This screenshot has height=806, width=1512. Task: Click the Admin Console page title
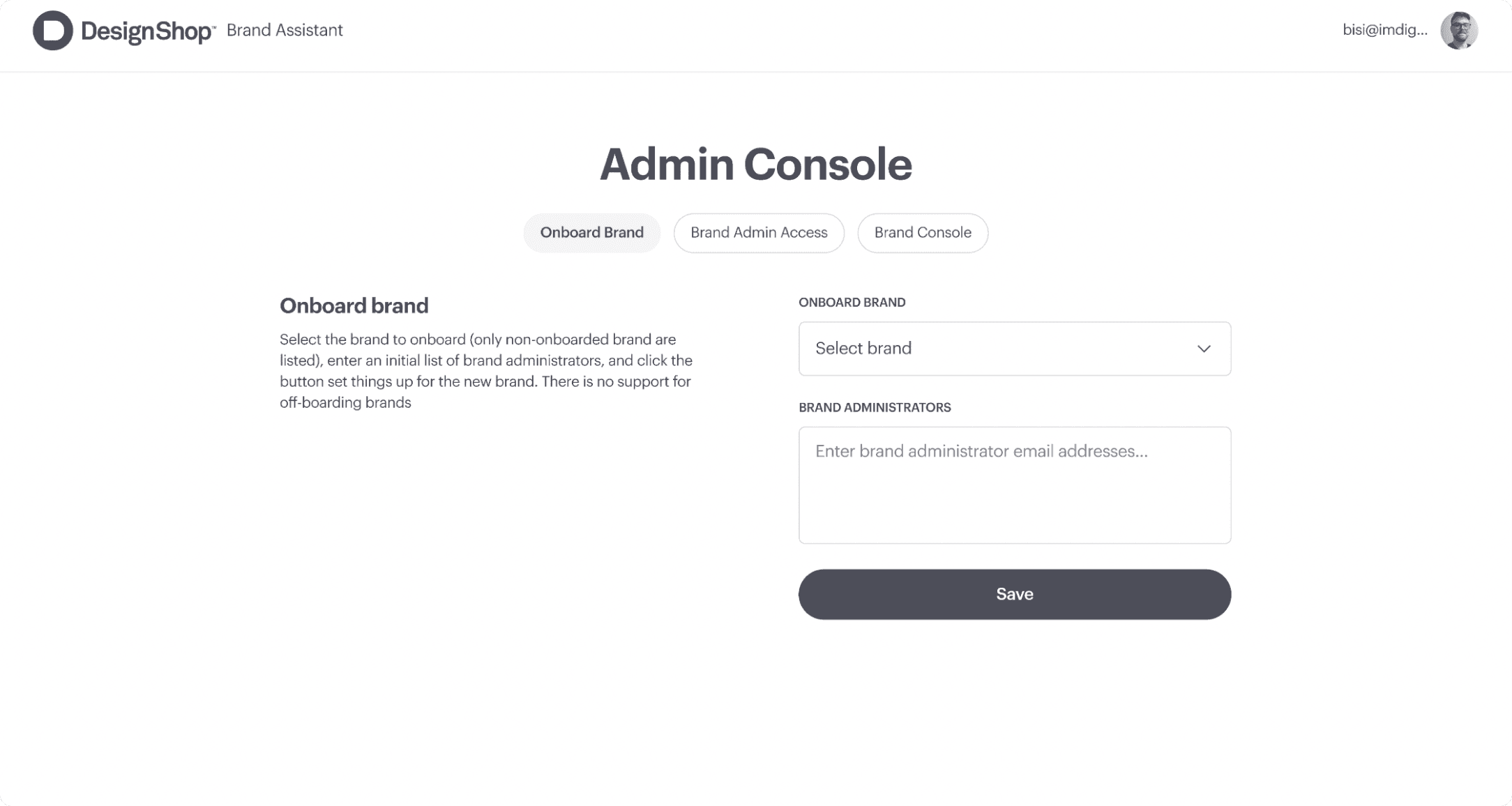tap(756, 165)
